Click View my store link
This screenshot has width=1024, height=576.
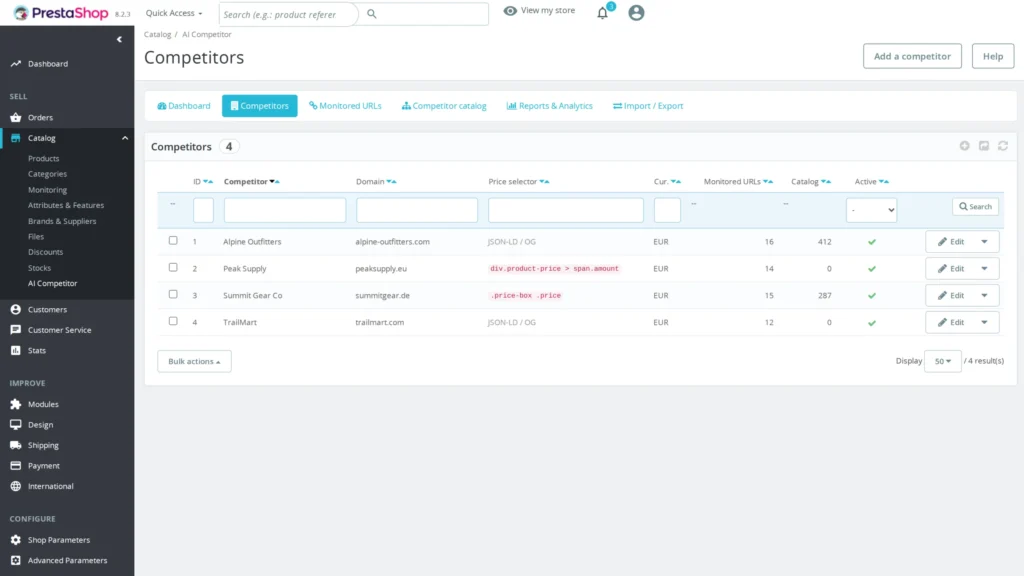tap(539, 10)
